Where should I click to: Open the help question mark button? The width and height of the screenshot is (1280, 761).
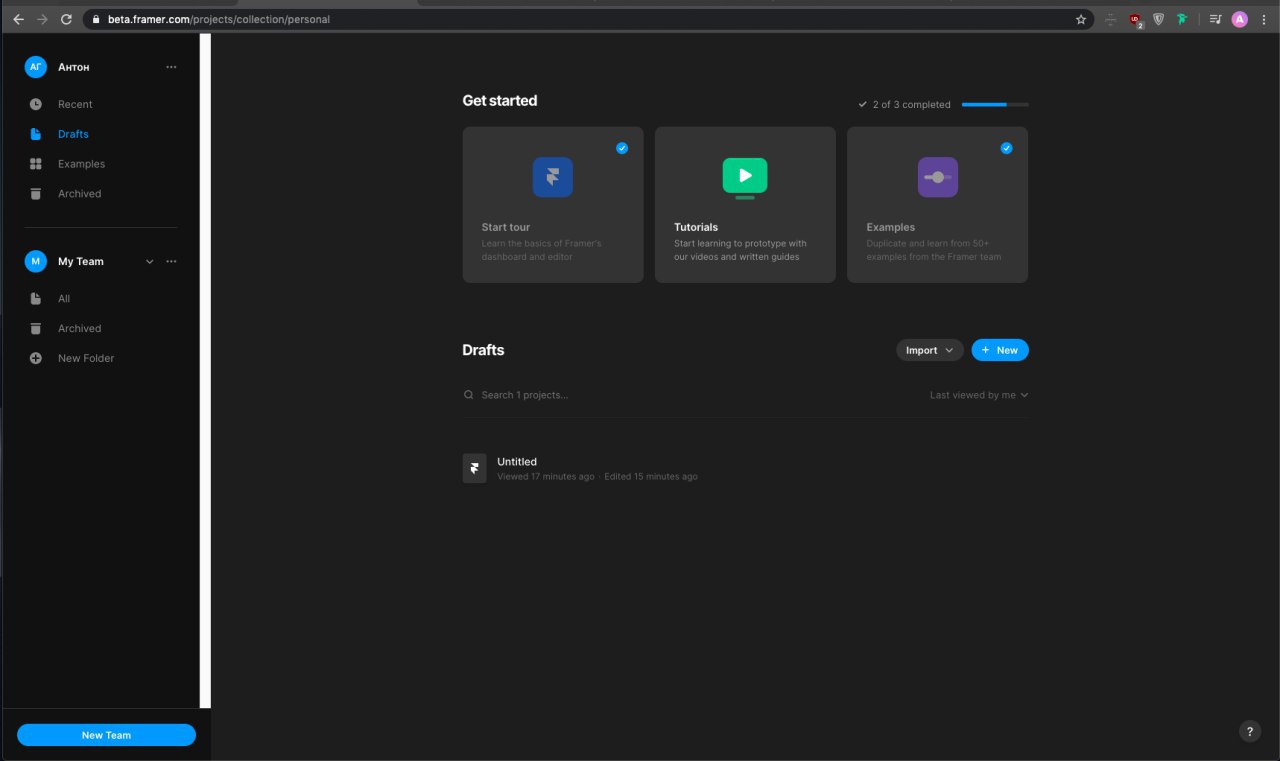click(1250, 731)
